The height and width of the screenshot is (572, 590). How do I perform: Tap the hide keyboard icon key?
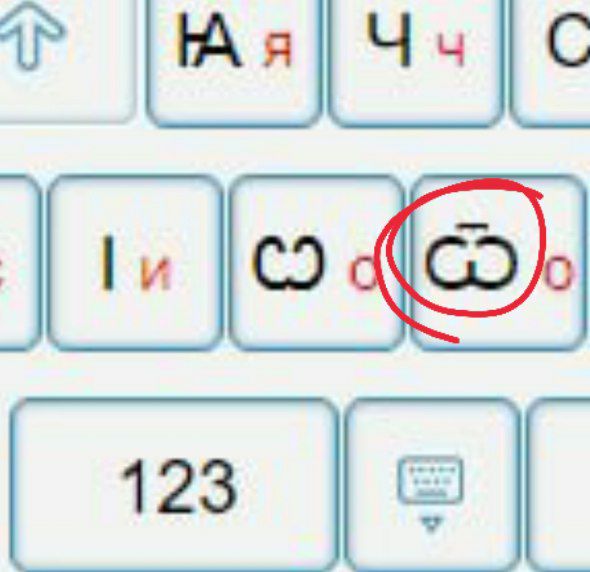432,485
